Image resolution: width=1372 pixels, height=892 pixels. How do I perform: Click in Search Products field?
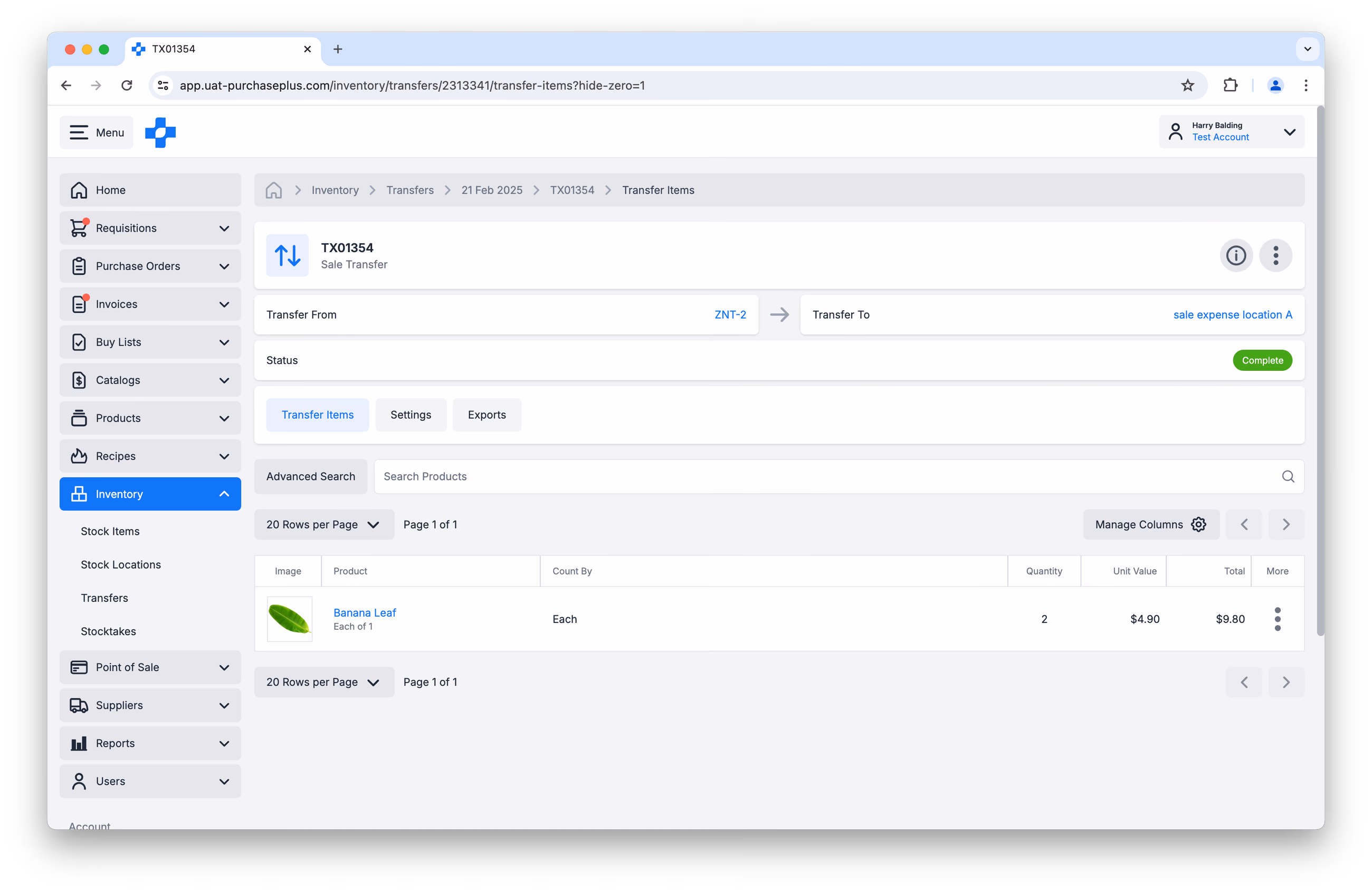pyautogui.click(x=839, y=476)
